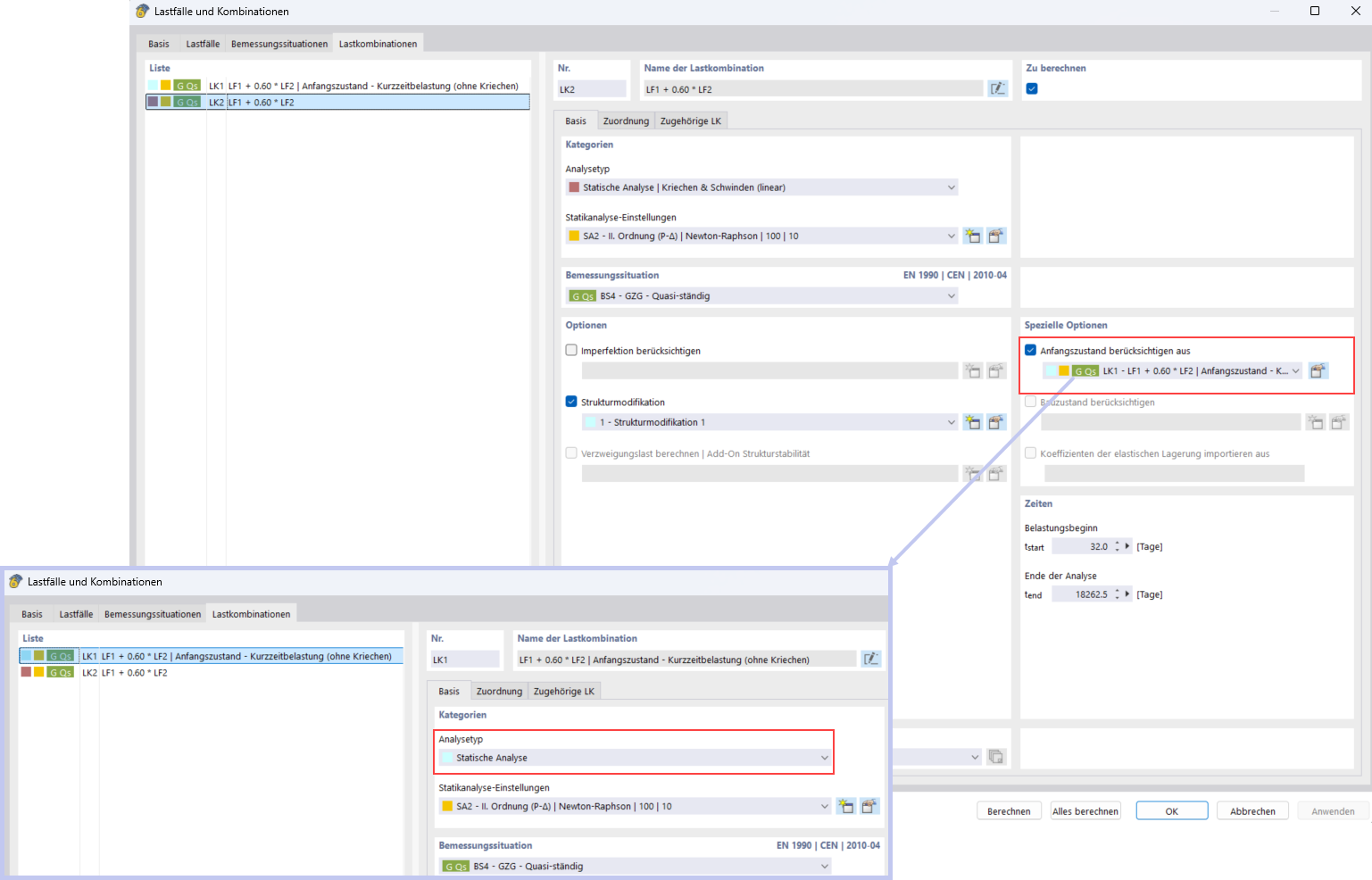
Task: Click app icon in main window title bar
Action: pos(142,12)
